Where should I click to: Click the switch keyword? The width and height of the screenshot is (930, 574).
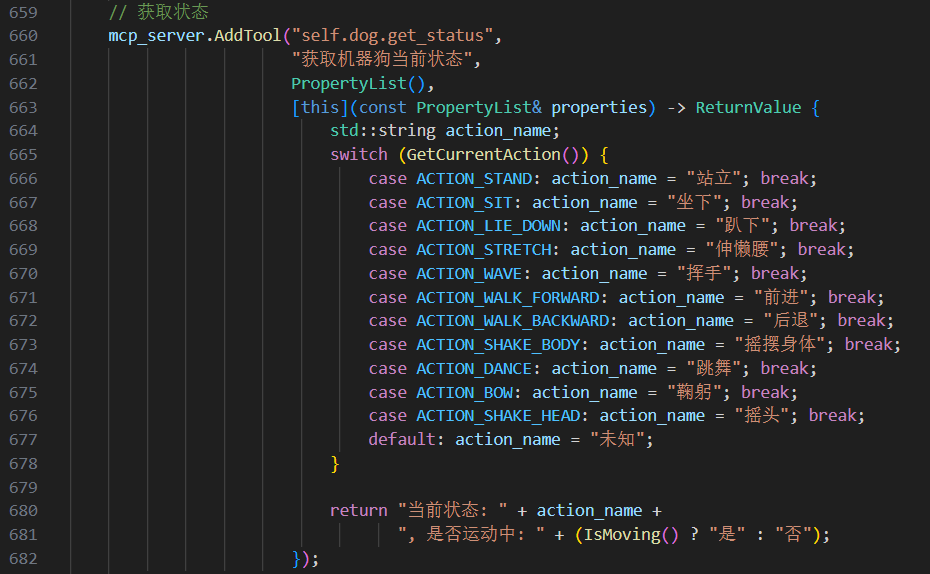point(358,155)
